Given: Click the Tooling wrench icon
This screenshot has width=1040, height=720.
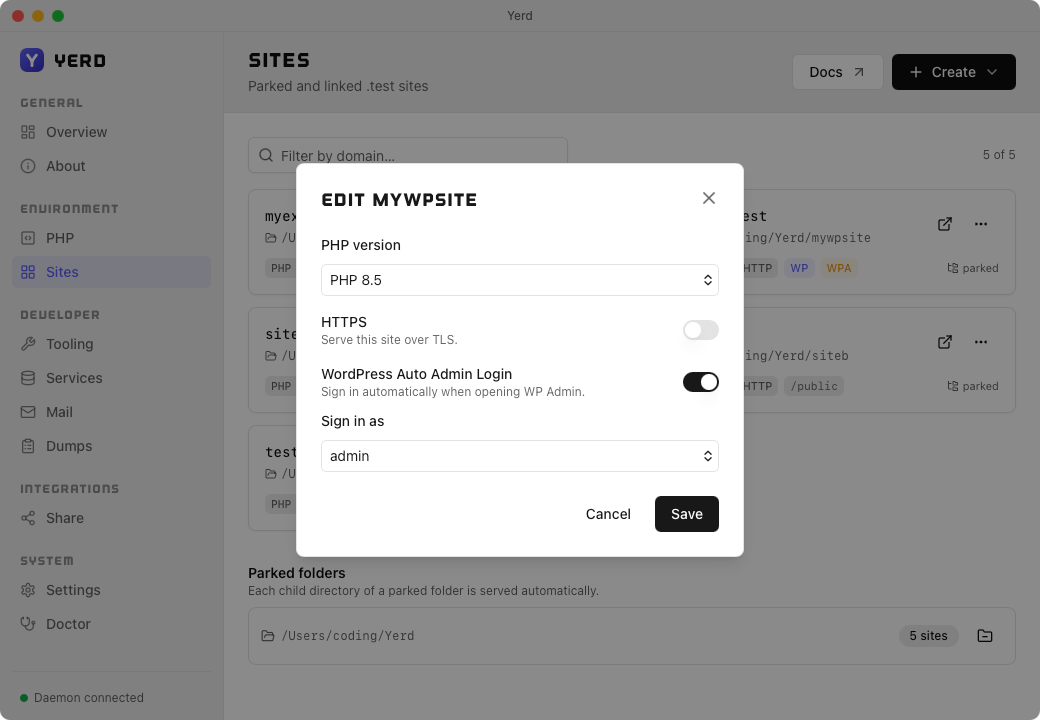Looking at the screenshot, I should 28,344.
